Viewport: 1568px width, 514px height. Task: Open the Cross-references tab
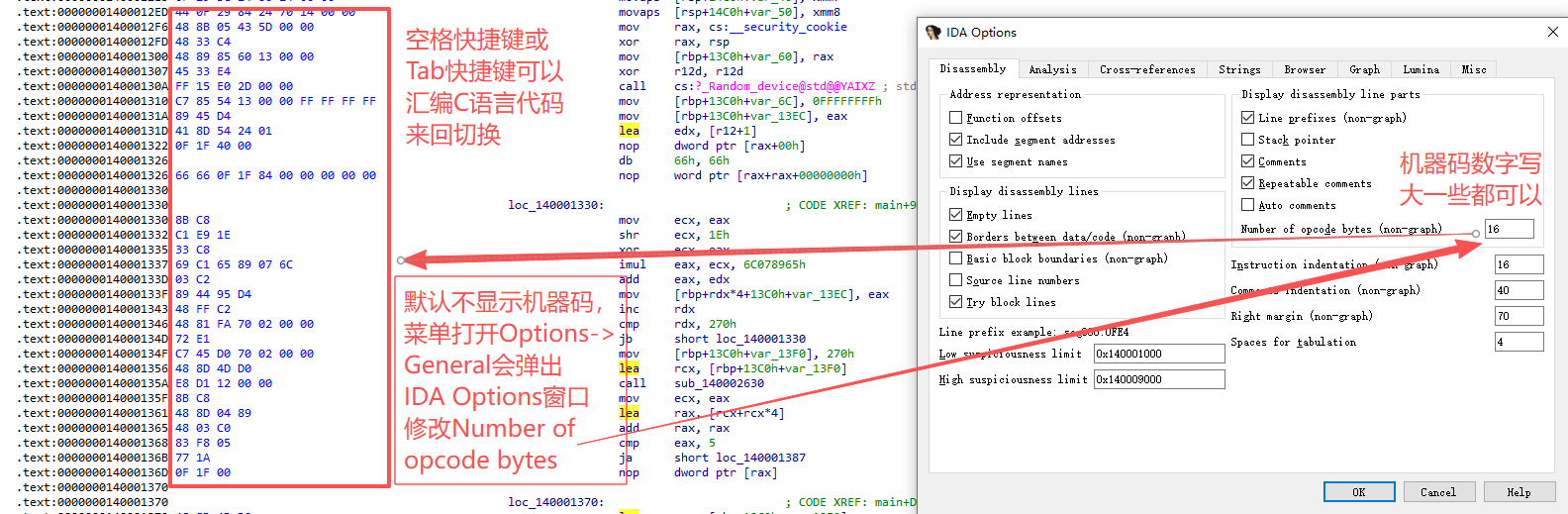point(1147,69)
